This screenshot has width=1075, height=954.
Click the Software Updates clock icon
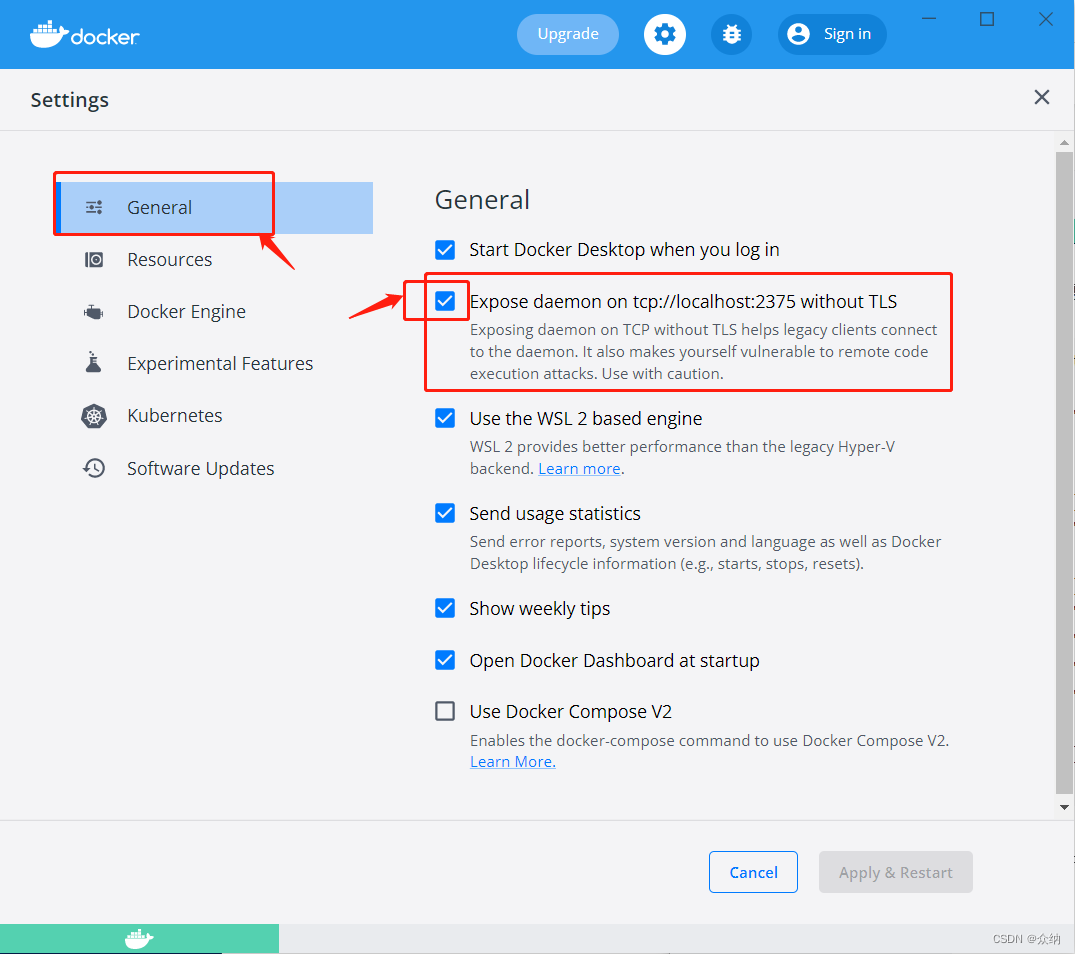(93, 467)
